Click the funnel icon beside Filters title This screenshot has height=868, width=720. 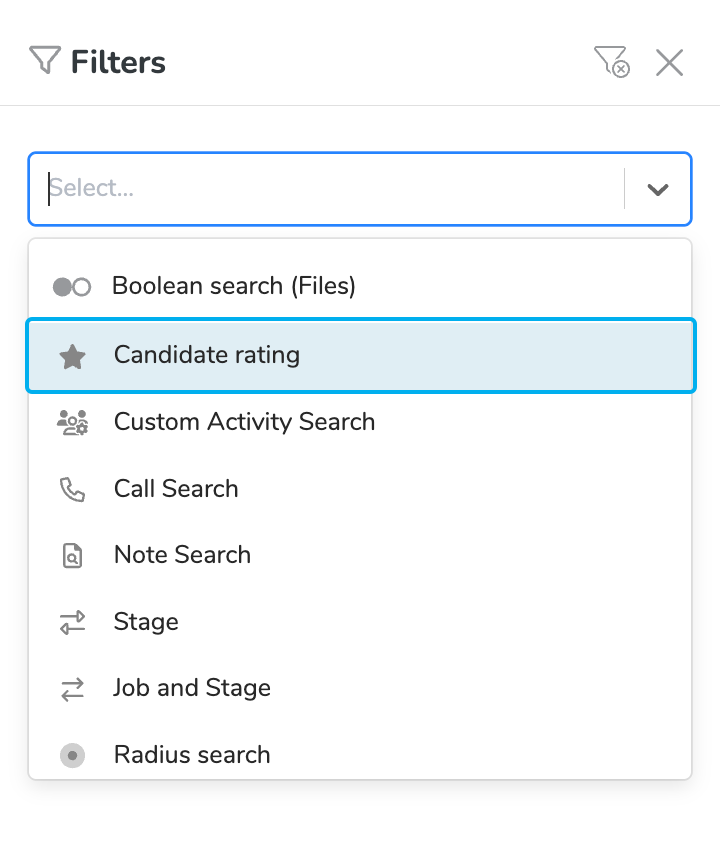[x=45, y=61]
